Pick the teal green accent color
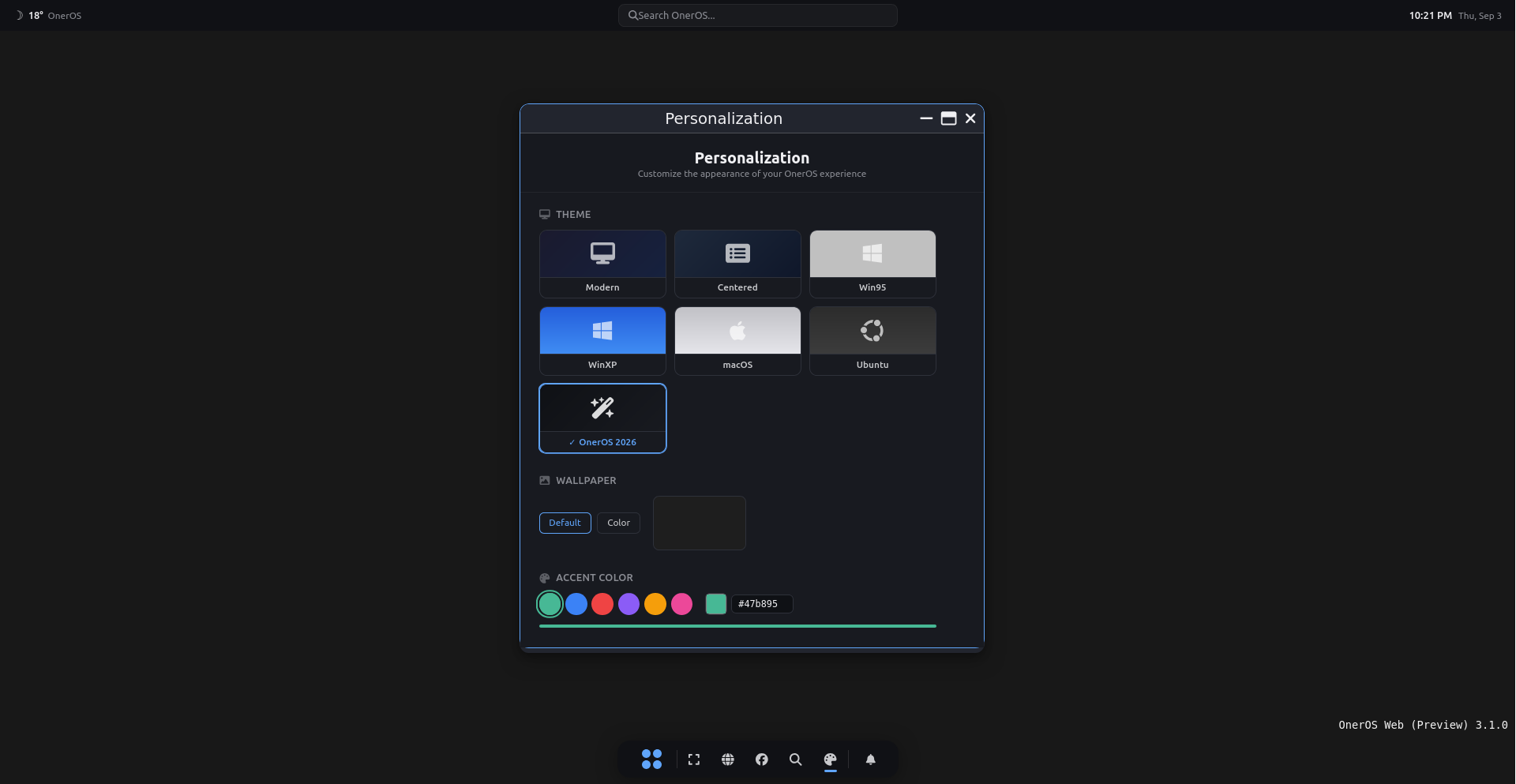This screenshot has width=1516, height=784. click(550, 604)
